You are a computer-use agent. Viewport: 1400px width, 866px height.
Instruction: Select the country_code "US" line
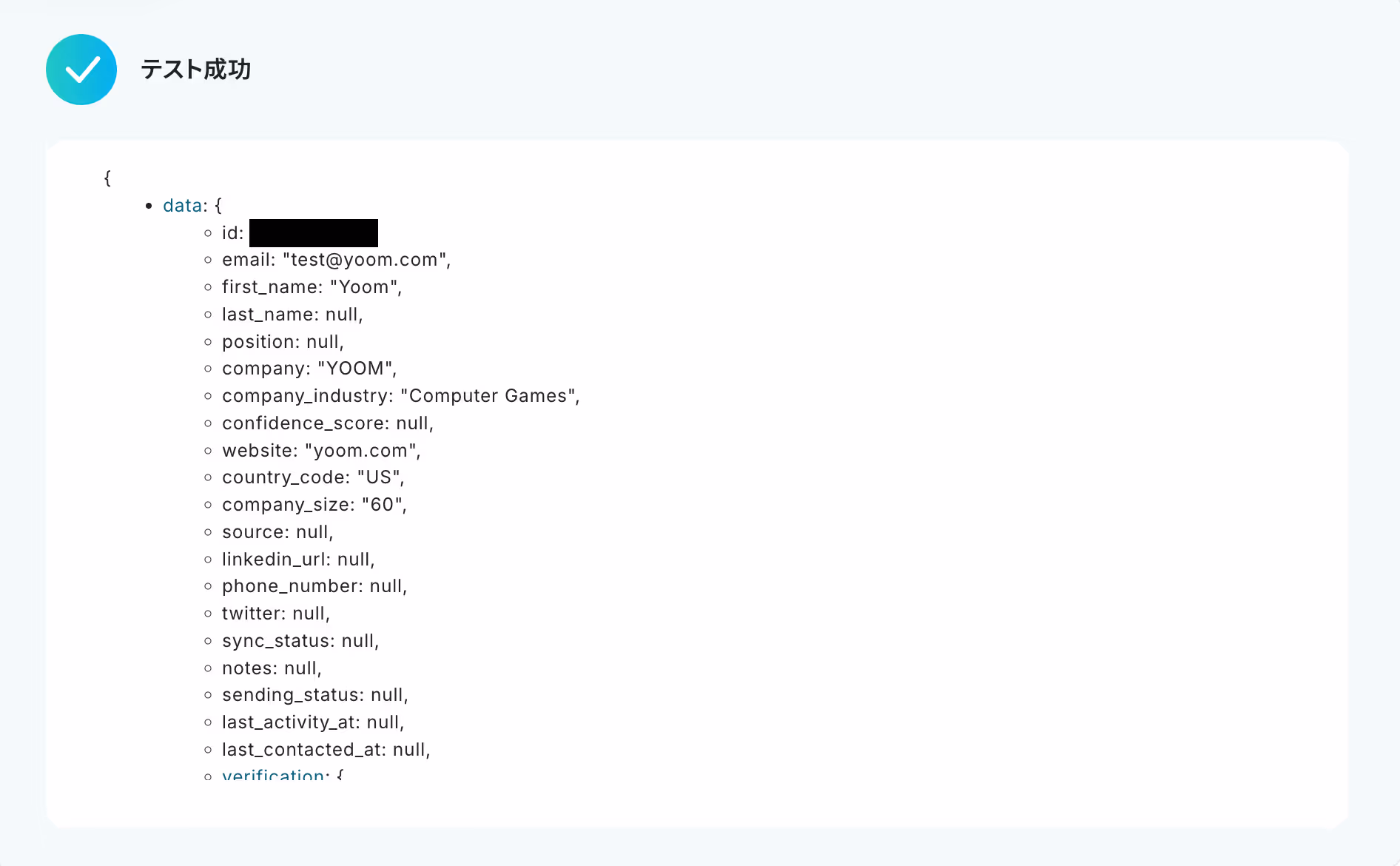pyautogui.click(x=313, y=477)
